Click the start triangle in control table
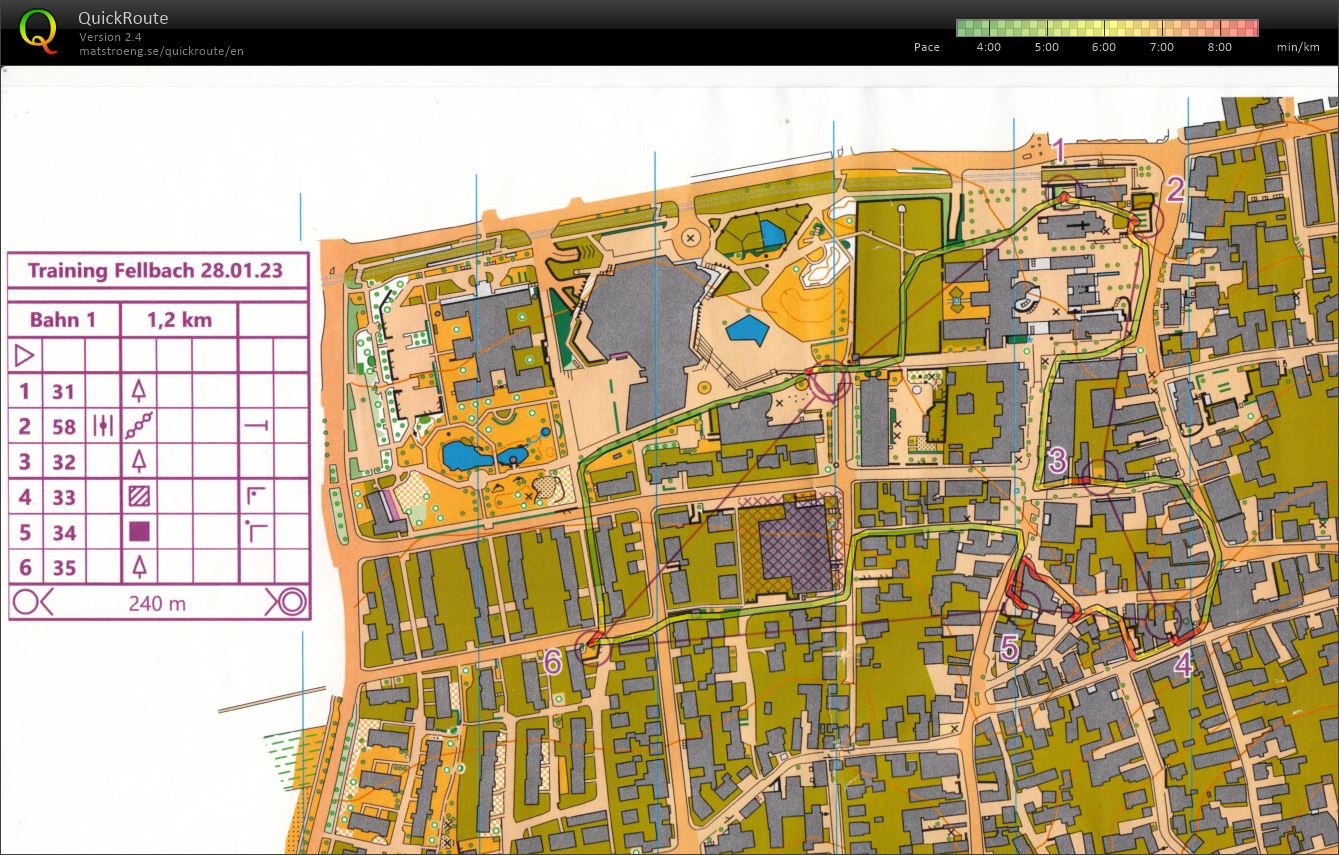Screen dimensions: 1339x855 24,355
